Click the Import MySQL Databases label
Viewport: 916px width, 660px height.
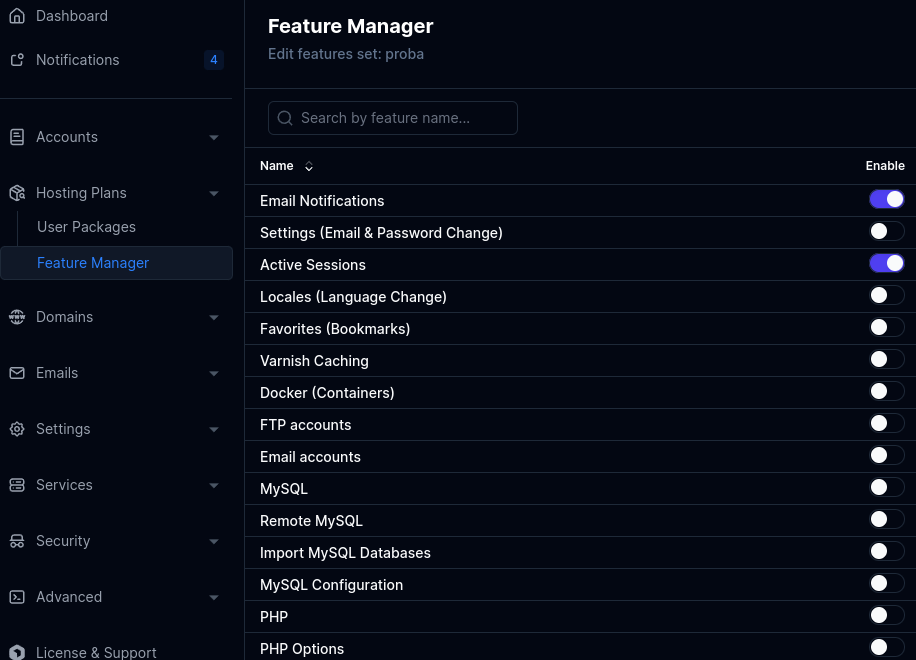tap(345, 553)
